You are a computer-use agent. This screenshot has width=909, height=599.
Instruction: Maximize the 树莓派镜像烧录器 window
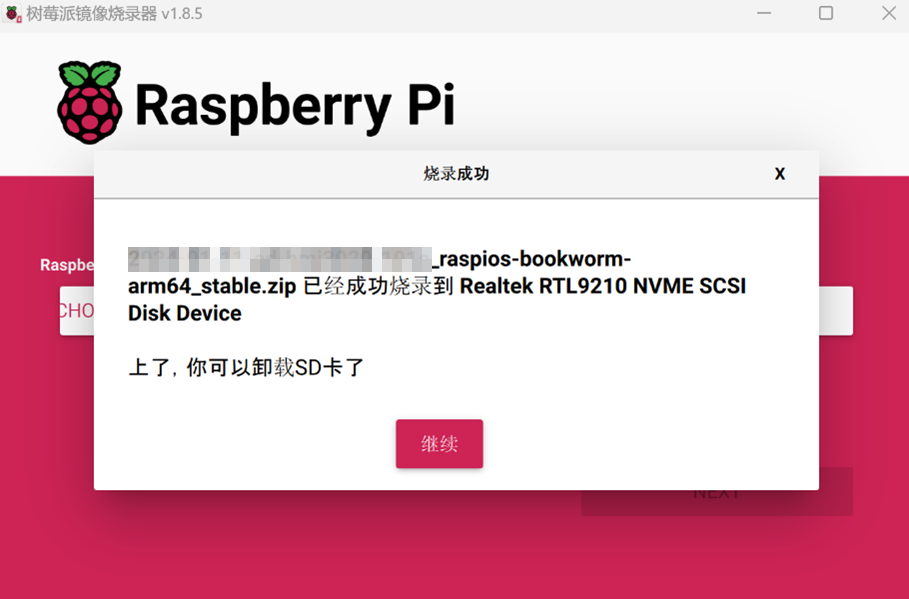(x=826, y=13)
